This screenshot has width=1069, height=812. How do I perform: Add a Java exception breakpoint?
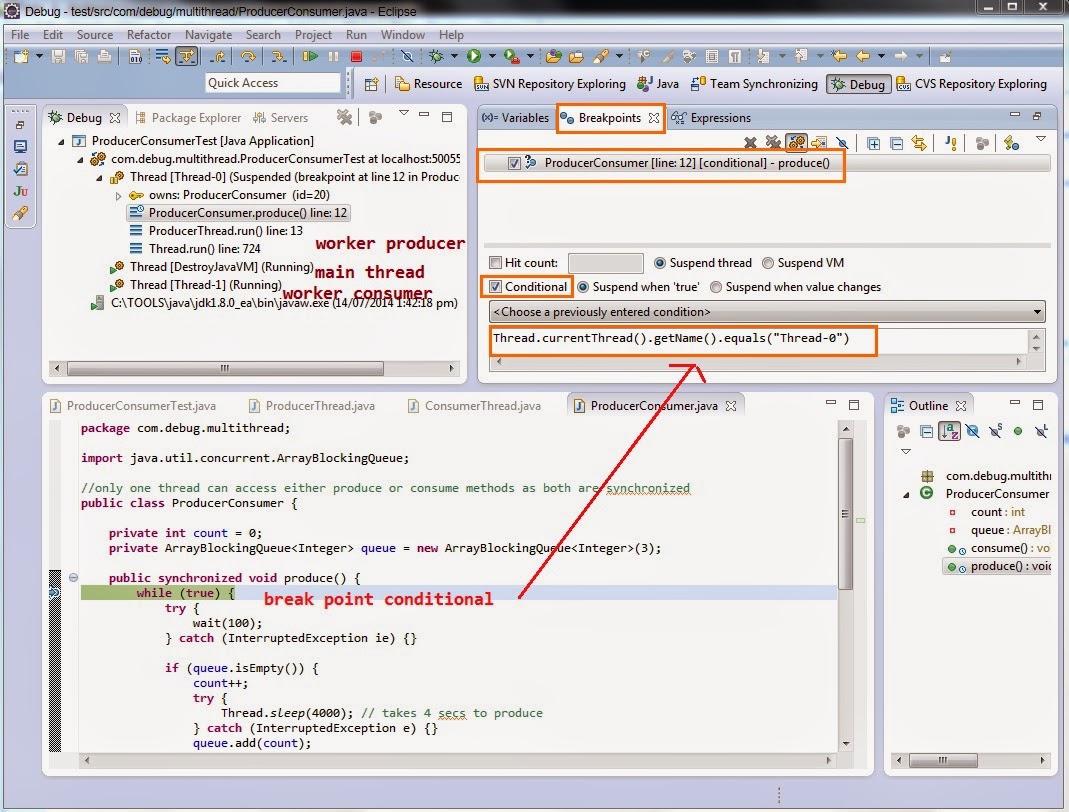(950, 143)
